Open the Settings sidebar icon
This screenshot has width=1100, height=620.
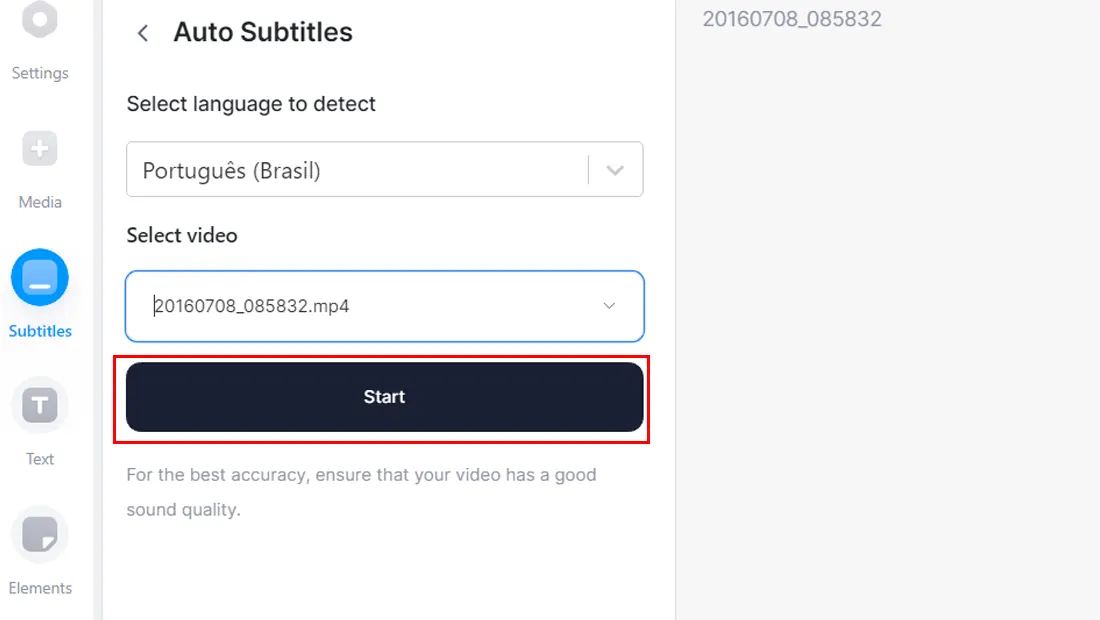tap(40, 20)
